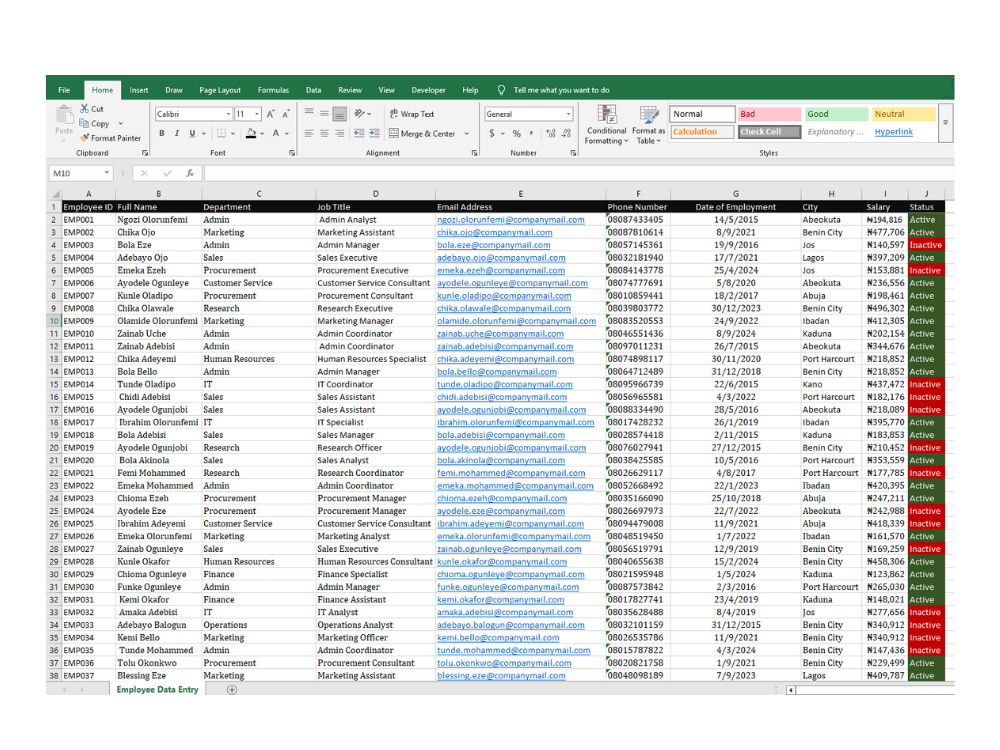This screenshot has height=750, width=1000.
Task: Decrease font size with the smaller A icon
Action: (286, 114)
